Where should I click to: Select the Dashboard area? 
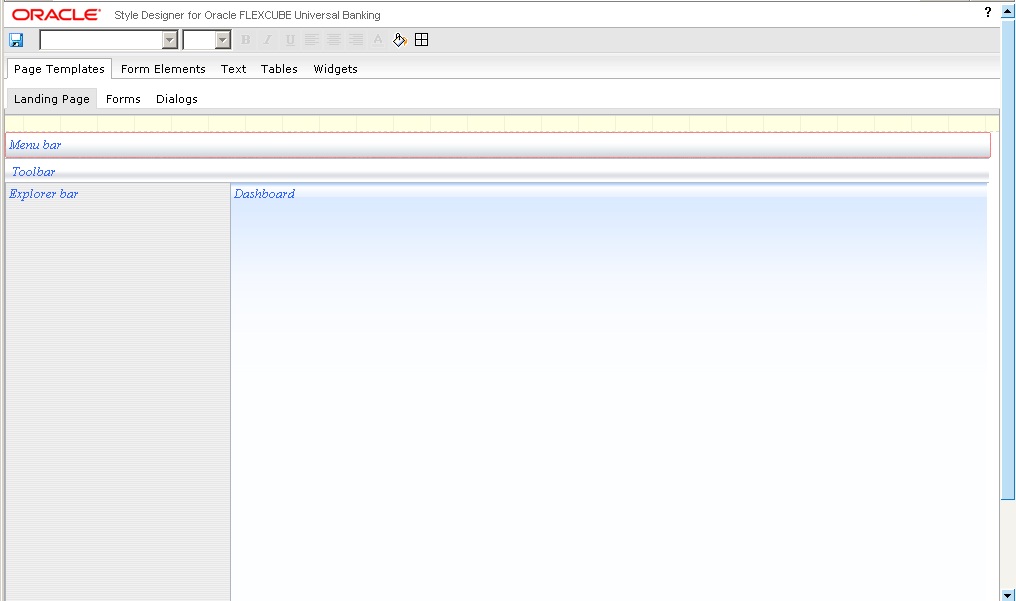pyautogui.click(x=609, y=392)
